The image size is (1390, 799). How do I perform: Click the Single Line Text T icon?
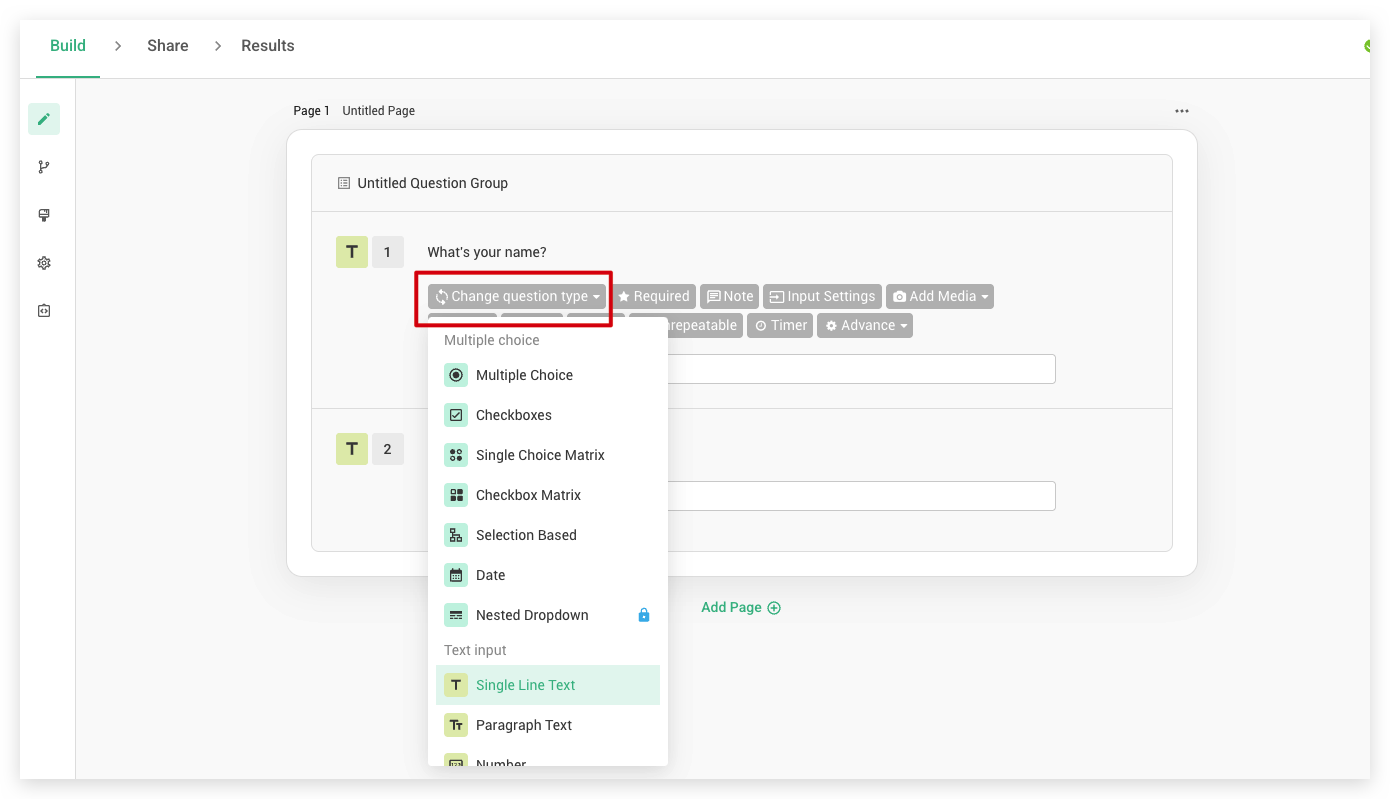[x=456, y=685]
